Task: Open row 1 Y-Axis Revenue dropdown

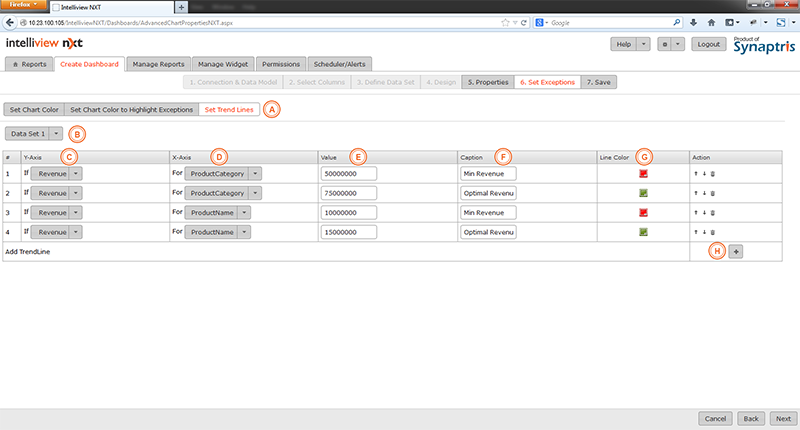Action: point(76,173)
